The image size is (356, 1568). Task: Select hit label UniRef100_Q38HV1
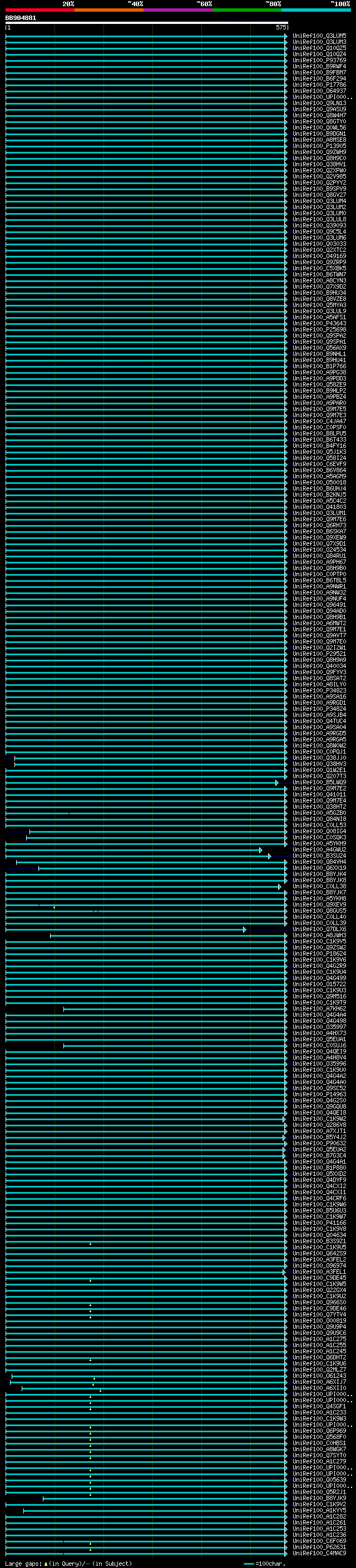[x=319, y=164]
